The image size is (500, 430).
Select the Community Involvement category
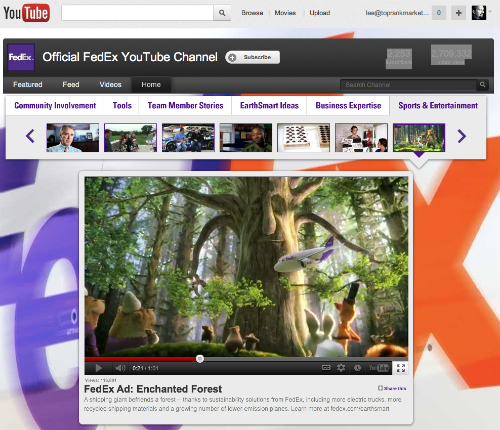click(55, 106)
